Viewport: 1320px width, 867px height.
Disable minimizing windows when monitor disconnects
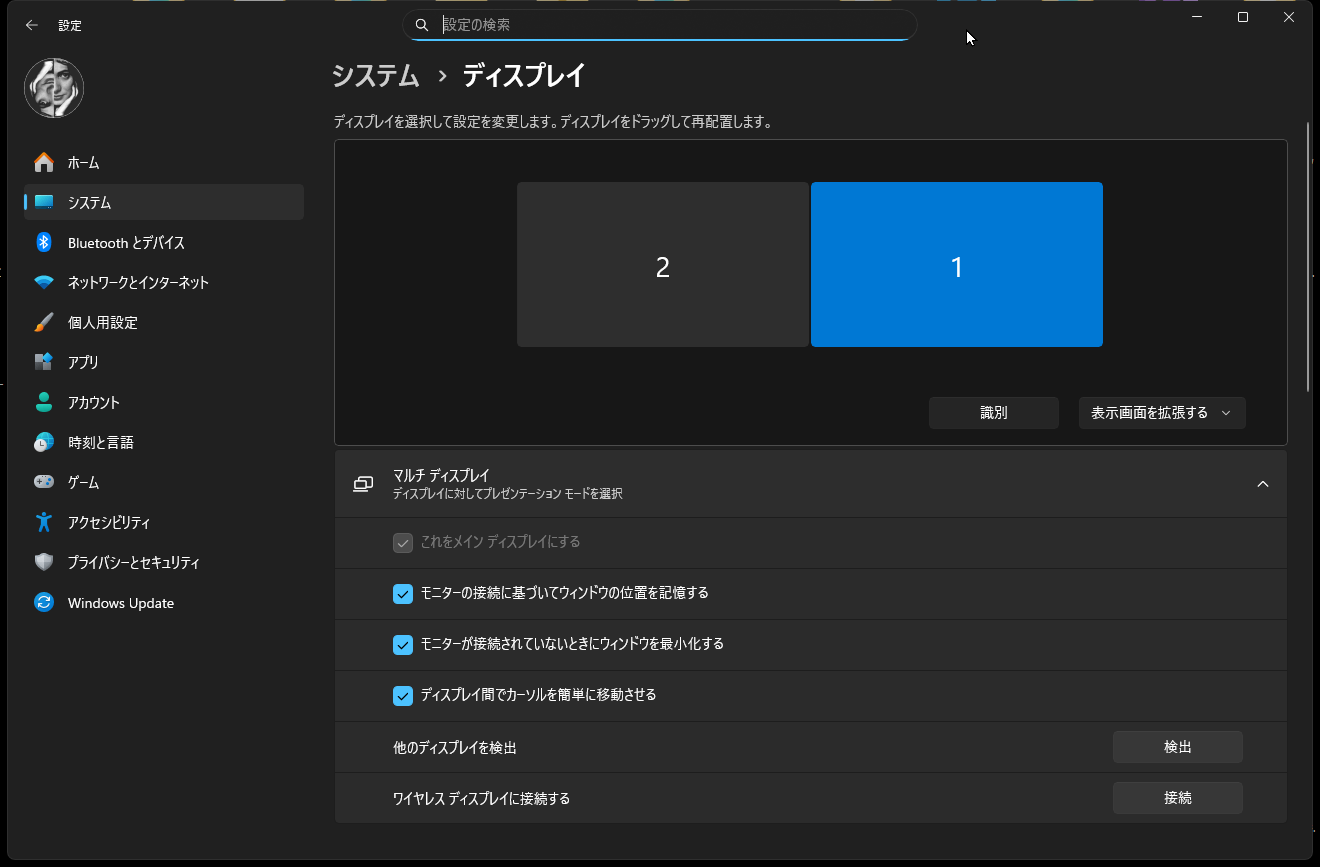coord(403,644)
